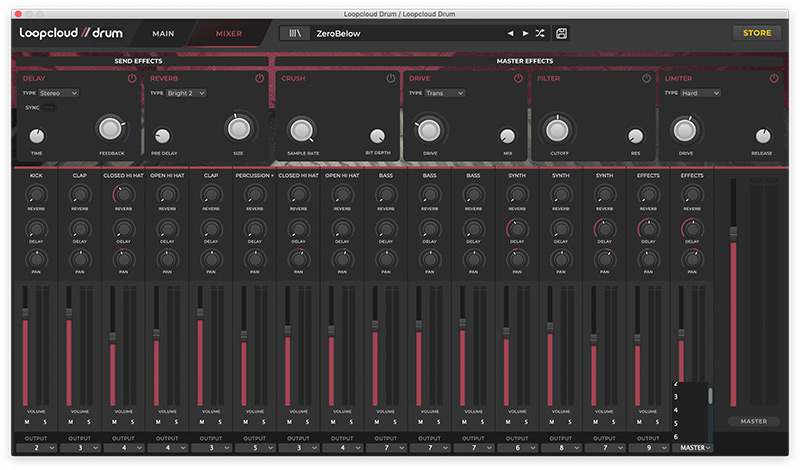The width and height of the screenshot is (800, 470).
Task: Save the current preset with disk icon
Action: [561, 33]
